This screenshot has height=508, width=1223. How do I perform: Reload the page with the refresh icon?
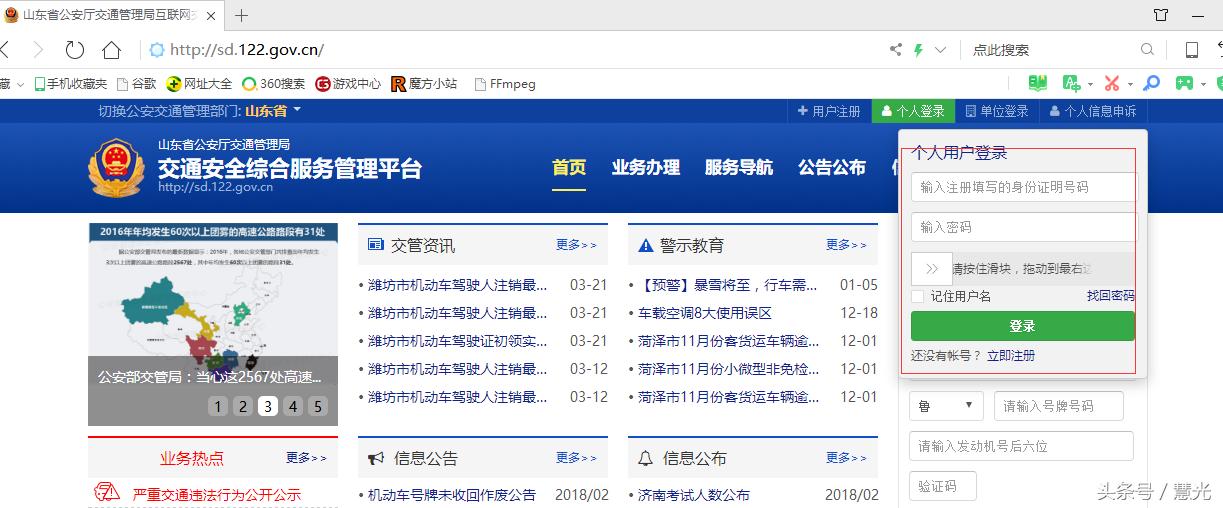(75, 50)
